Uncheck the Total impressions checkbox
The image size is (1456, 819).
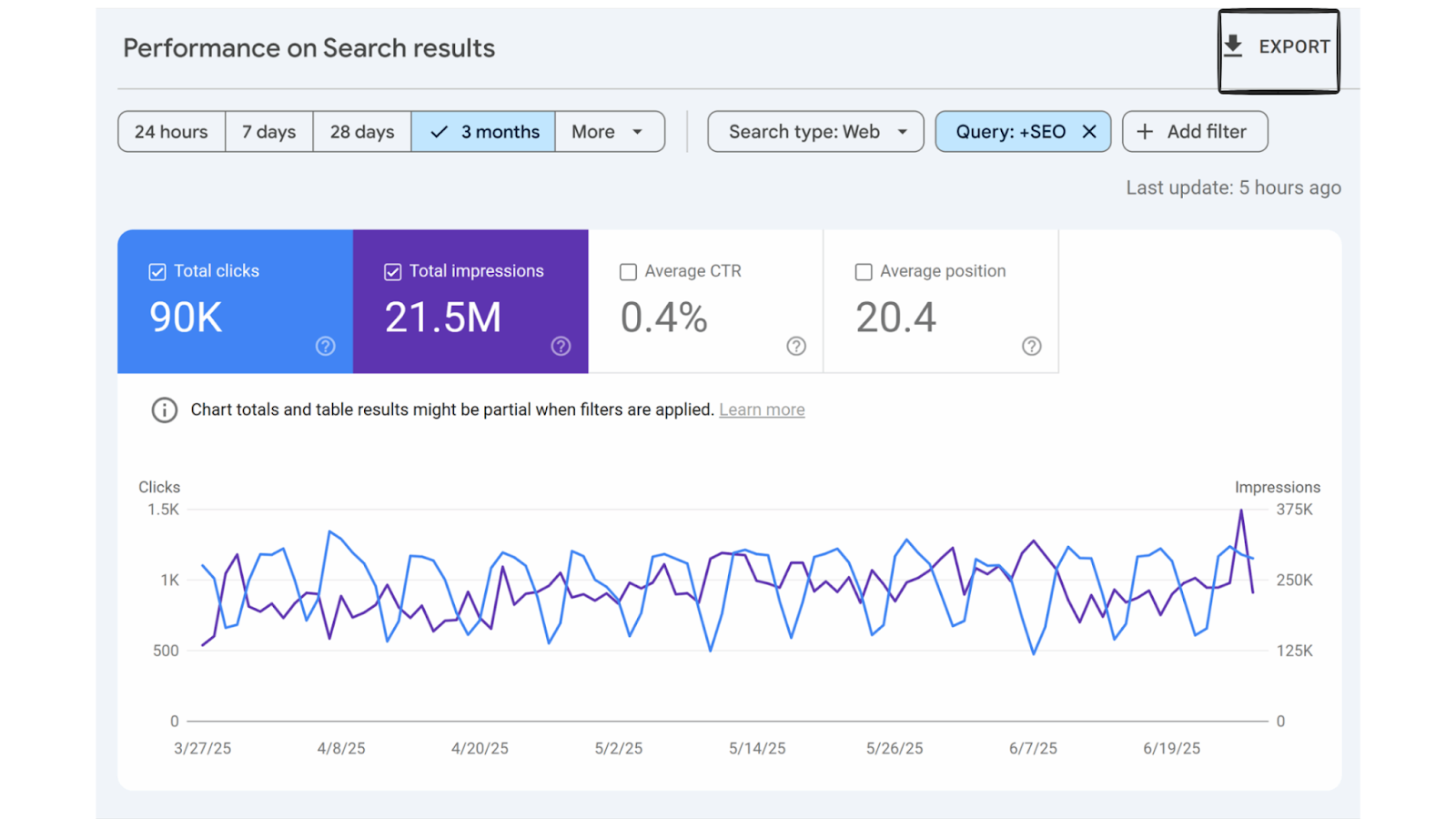pos(393,272)
